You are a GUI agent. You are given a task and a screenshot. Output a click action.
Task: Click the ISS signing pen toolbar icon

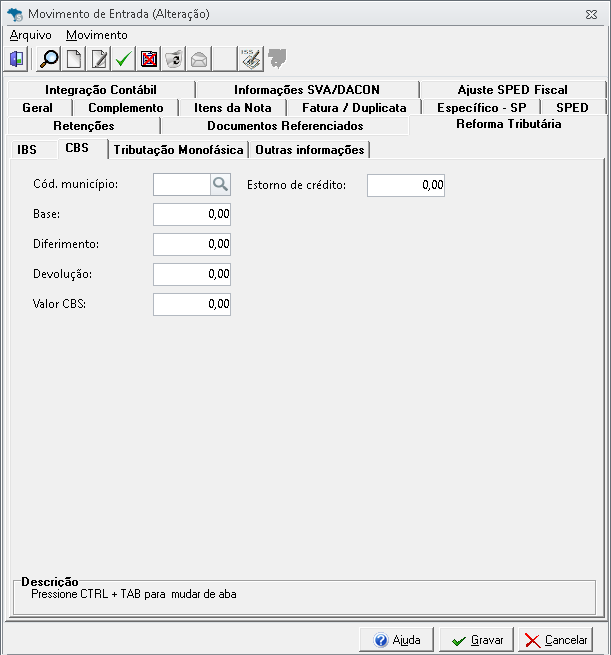tap(251, 59)
